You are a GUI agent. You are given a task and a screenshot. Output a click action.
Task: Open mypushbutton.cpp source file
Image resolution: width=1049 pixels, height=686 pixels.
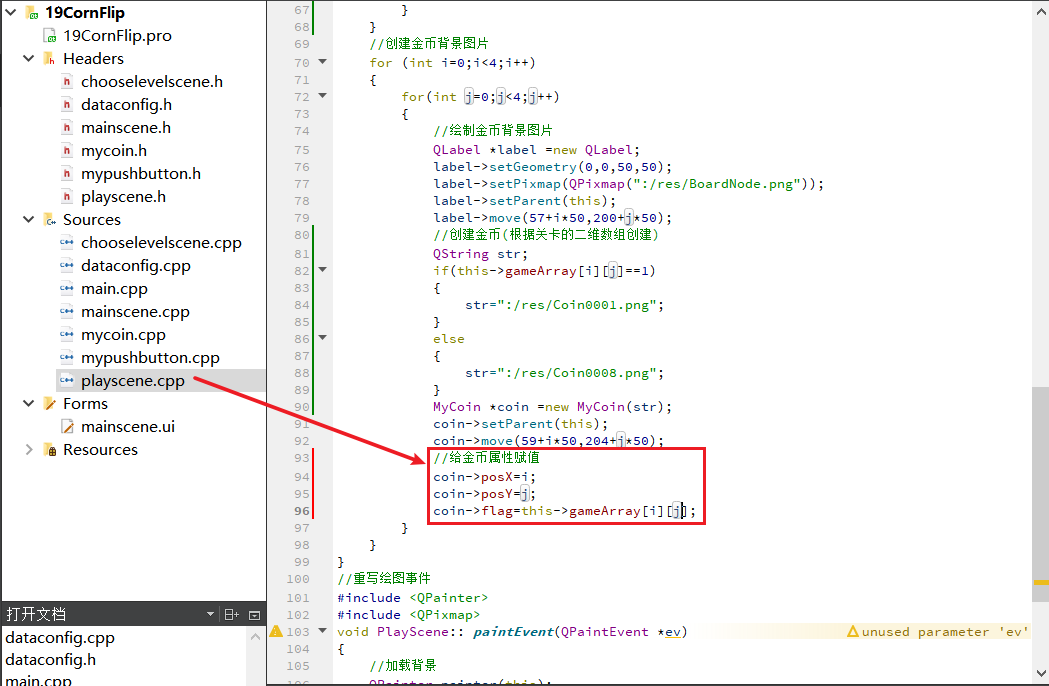(x=150, y=357)
